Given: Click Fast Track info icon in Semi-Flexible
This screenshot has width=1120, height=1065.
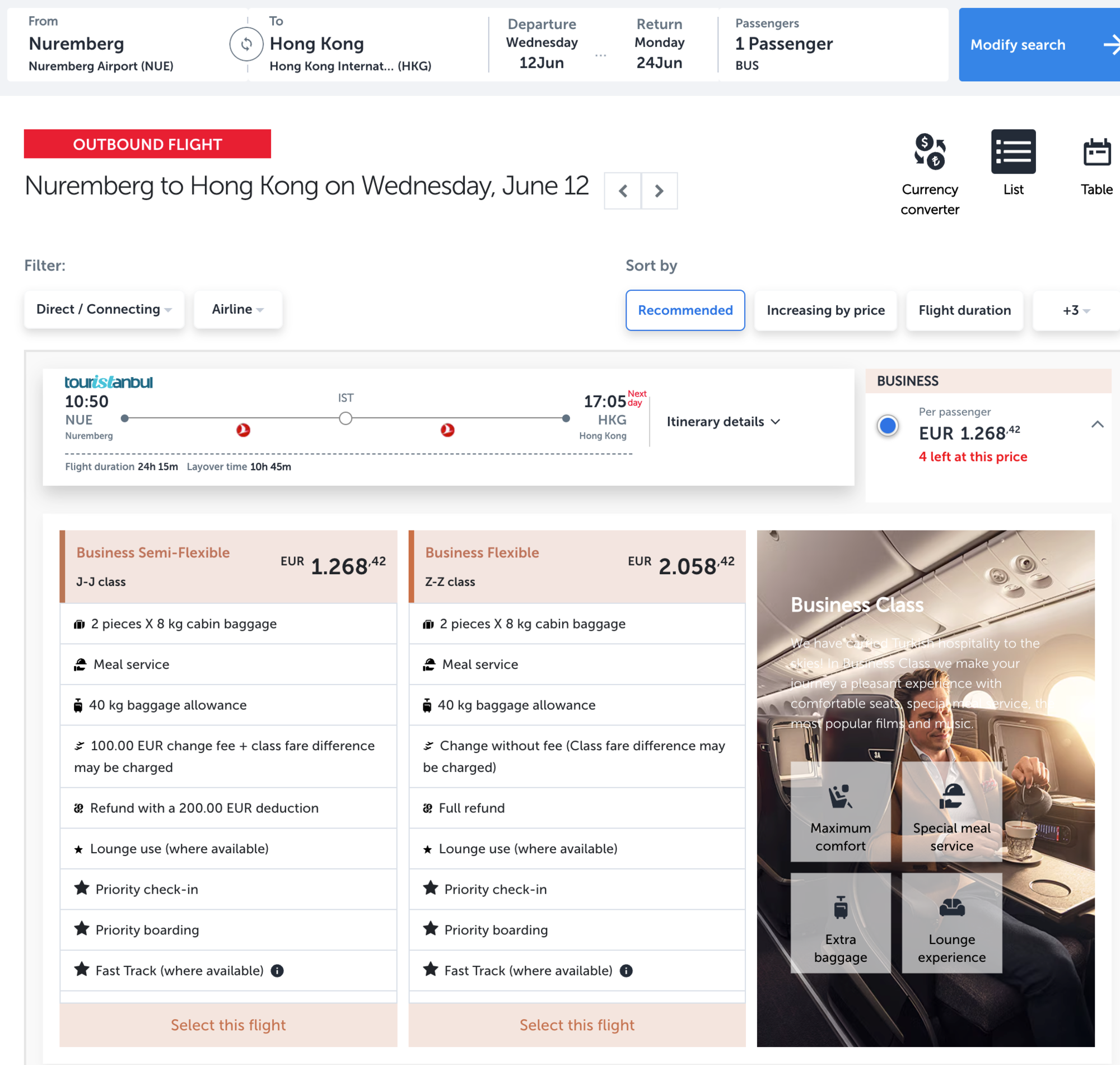Looking at the screenshot, I should [x=277, y=971].
